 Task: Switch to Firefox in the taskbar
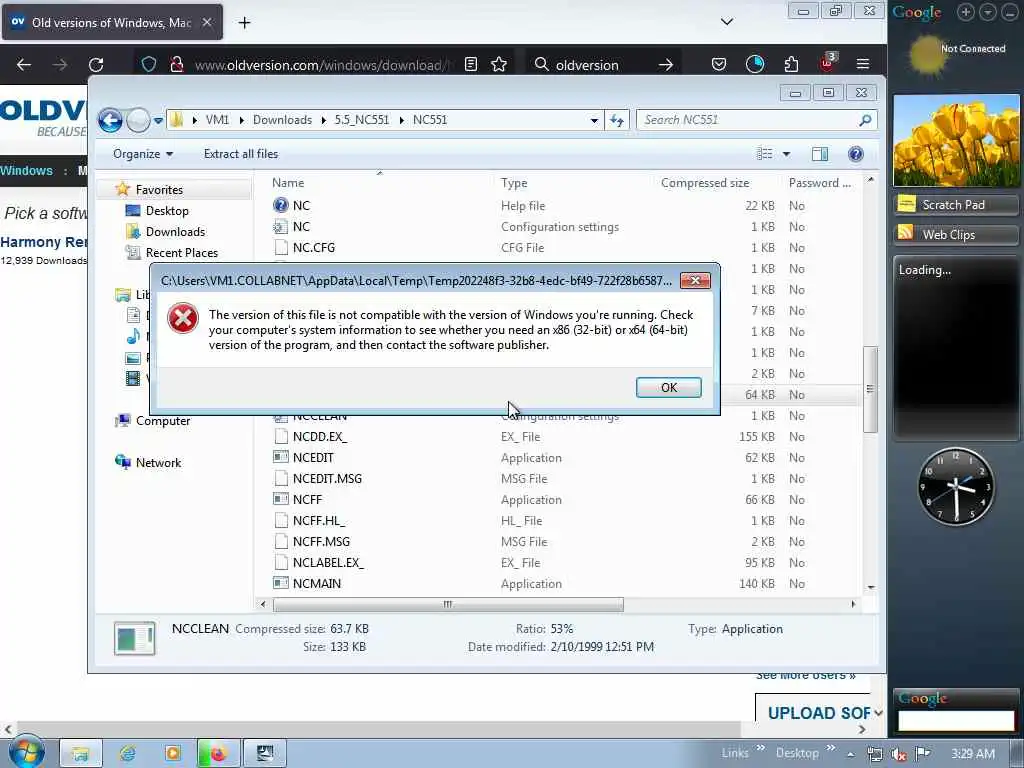point(217,753)
